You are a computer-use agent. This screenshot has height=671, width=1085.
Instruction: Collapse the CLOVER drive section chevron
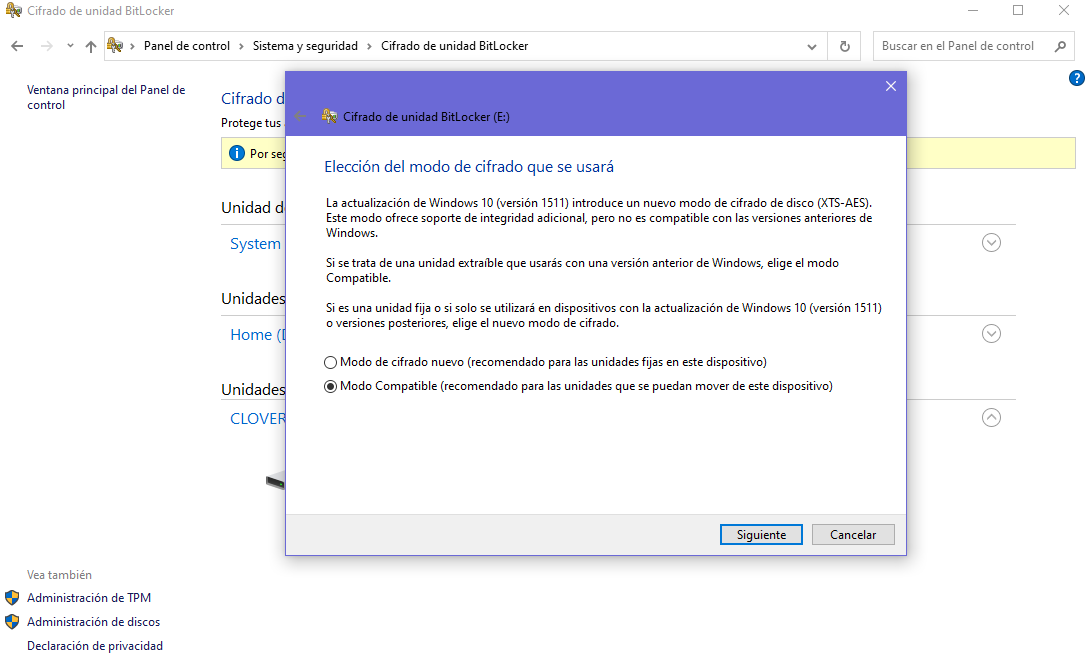(x=992, y=418)
